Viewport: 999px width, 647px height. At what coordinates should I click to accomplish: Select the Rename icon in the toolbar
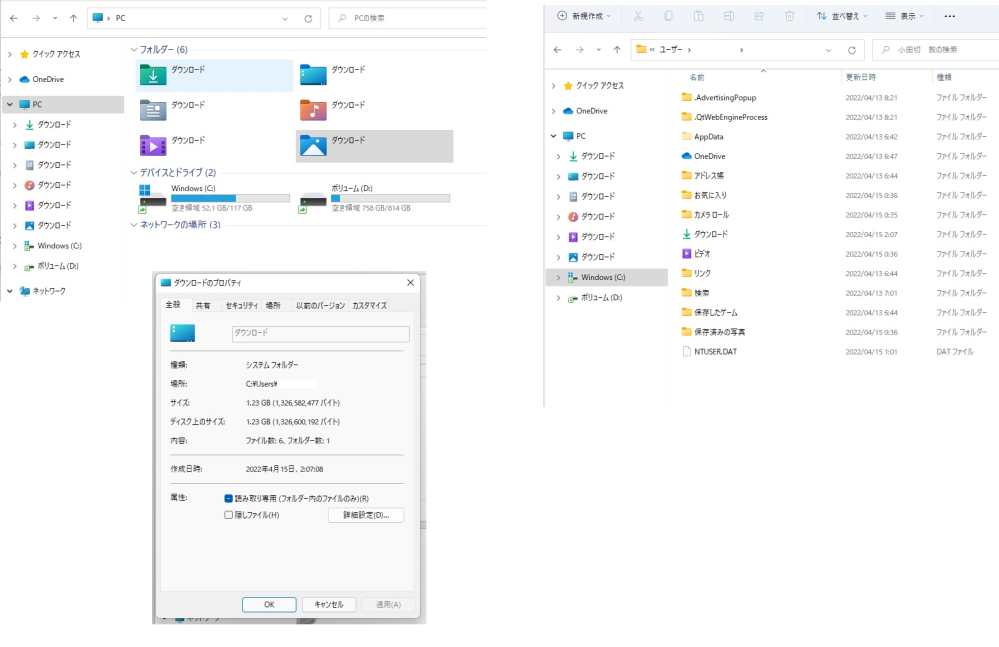tap(728, 16)
